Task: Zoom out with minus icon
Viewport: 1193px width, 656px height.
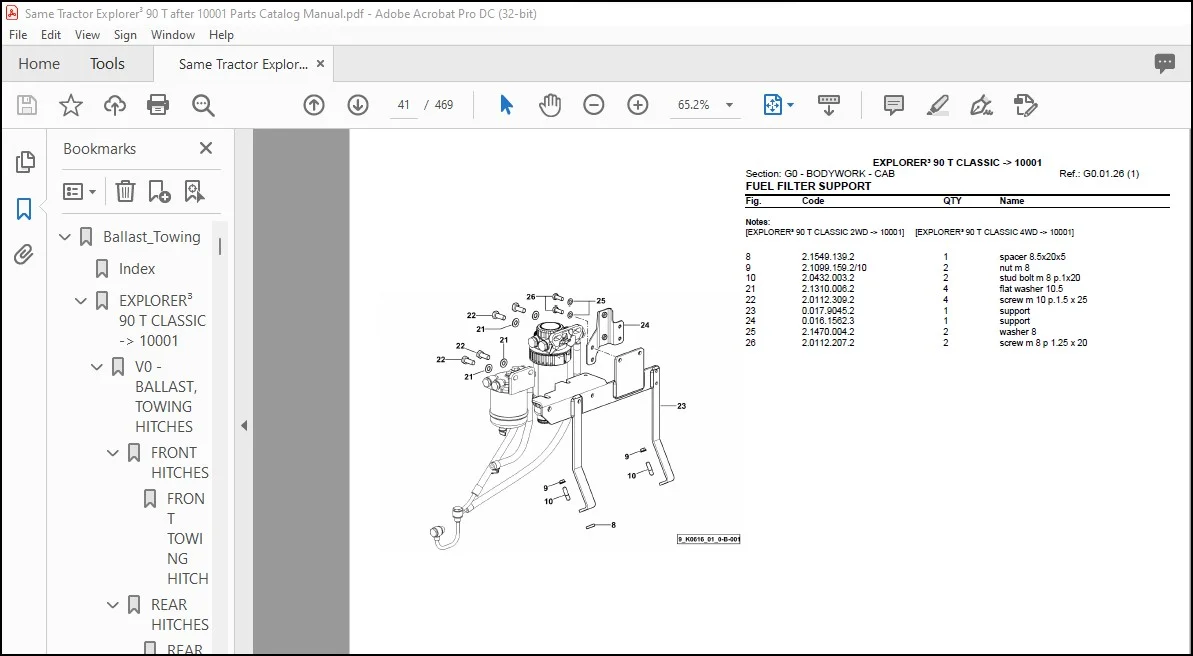Action: pos(593,105)
